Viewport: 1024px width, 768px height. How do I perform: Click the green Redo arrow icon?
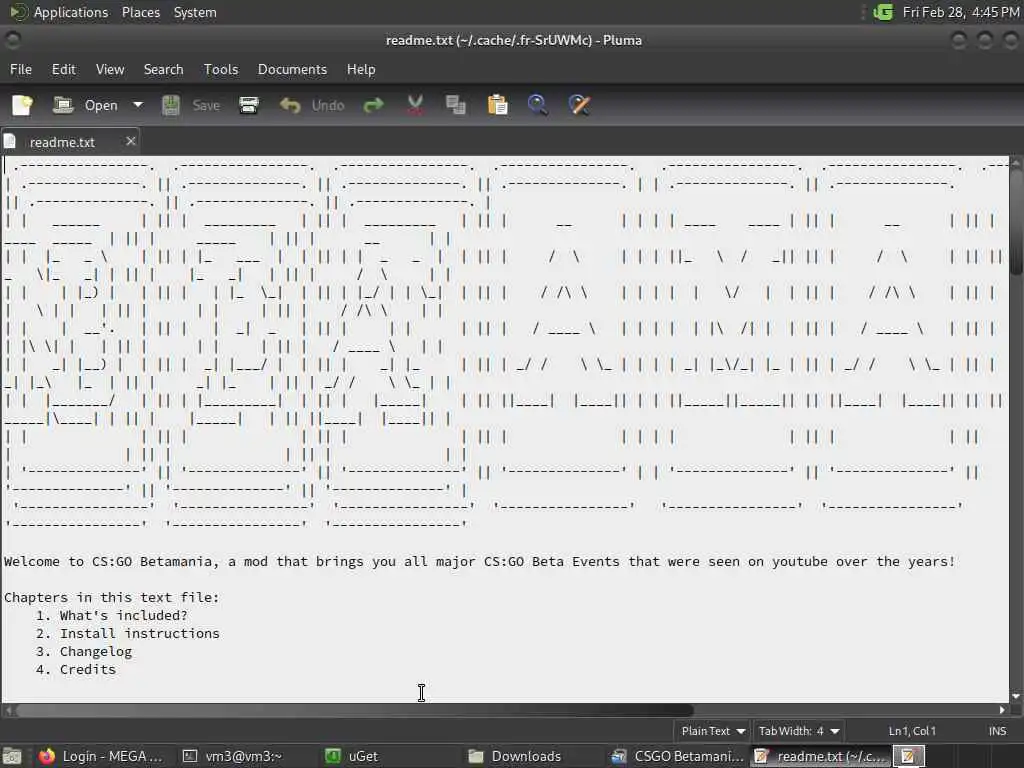pos(374,105)
